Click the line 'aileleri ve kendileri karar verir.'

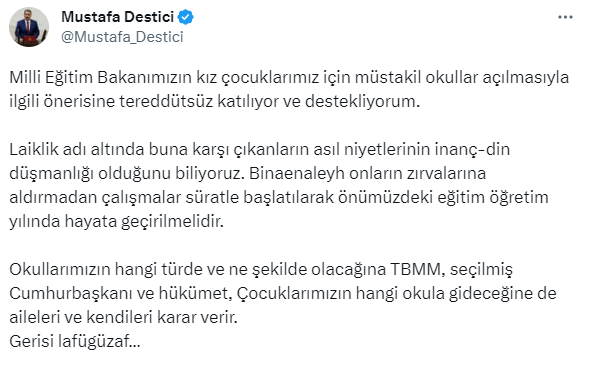(124, 318)
